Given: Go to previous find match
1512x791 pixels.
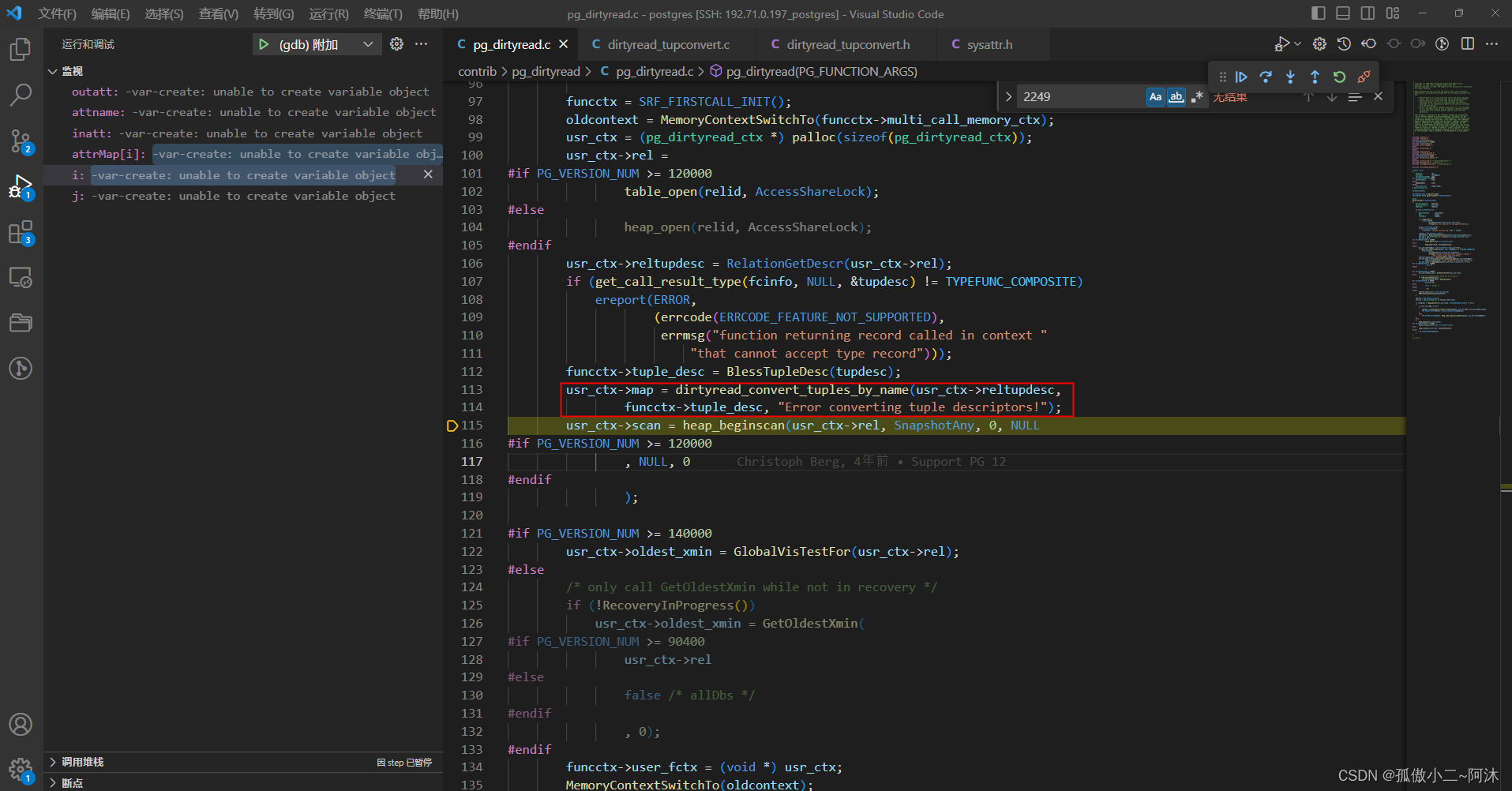Looking at the screenshot, I should pos(1308,96).
